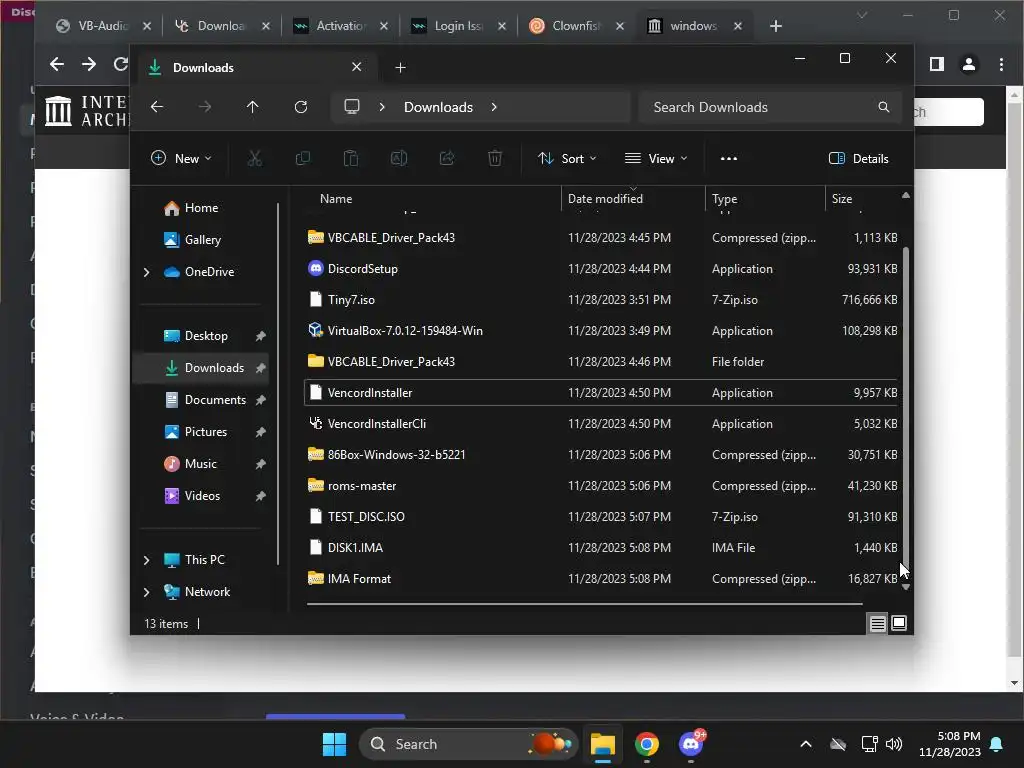The image size is (1024, 768).
Task: Toggle the Details pane button
Action: 858,158
